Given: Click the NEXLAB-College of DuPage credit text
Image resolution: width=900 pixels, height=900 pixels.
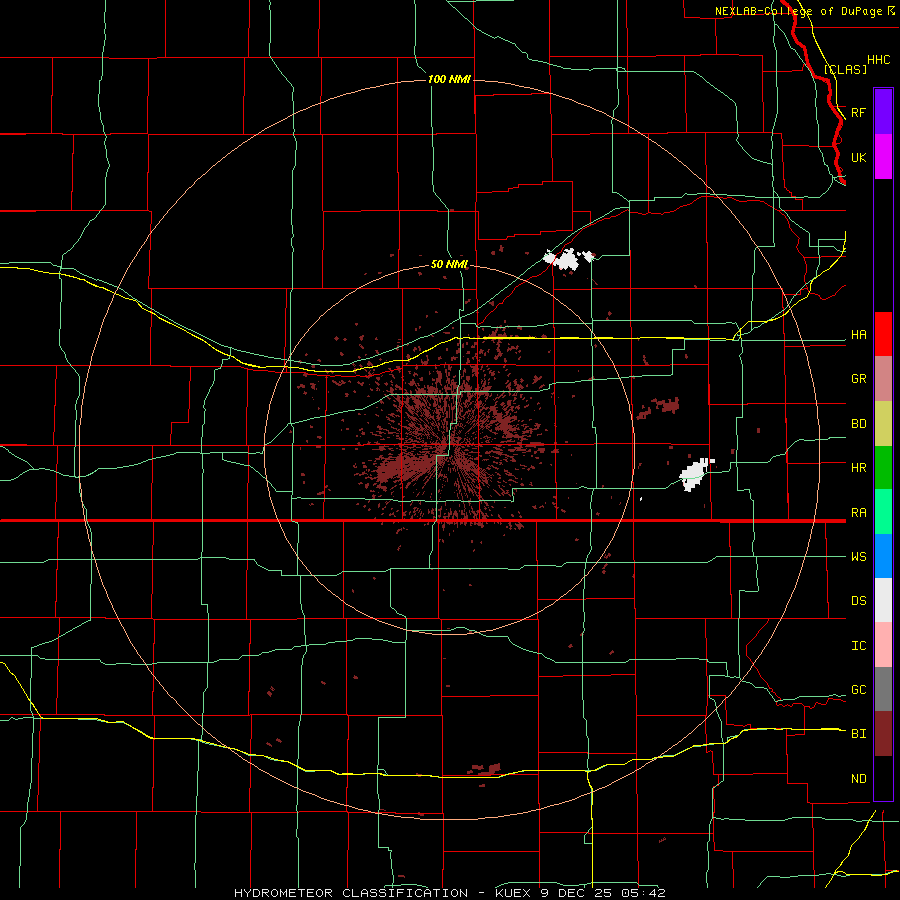Looking at the screenshot, I should coord(798,11).
